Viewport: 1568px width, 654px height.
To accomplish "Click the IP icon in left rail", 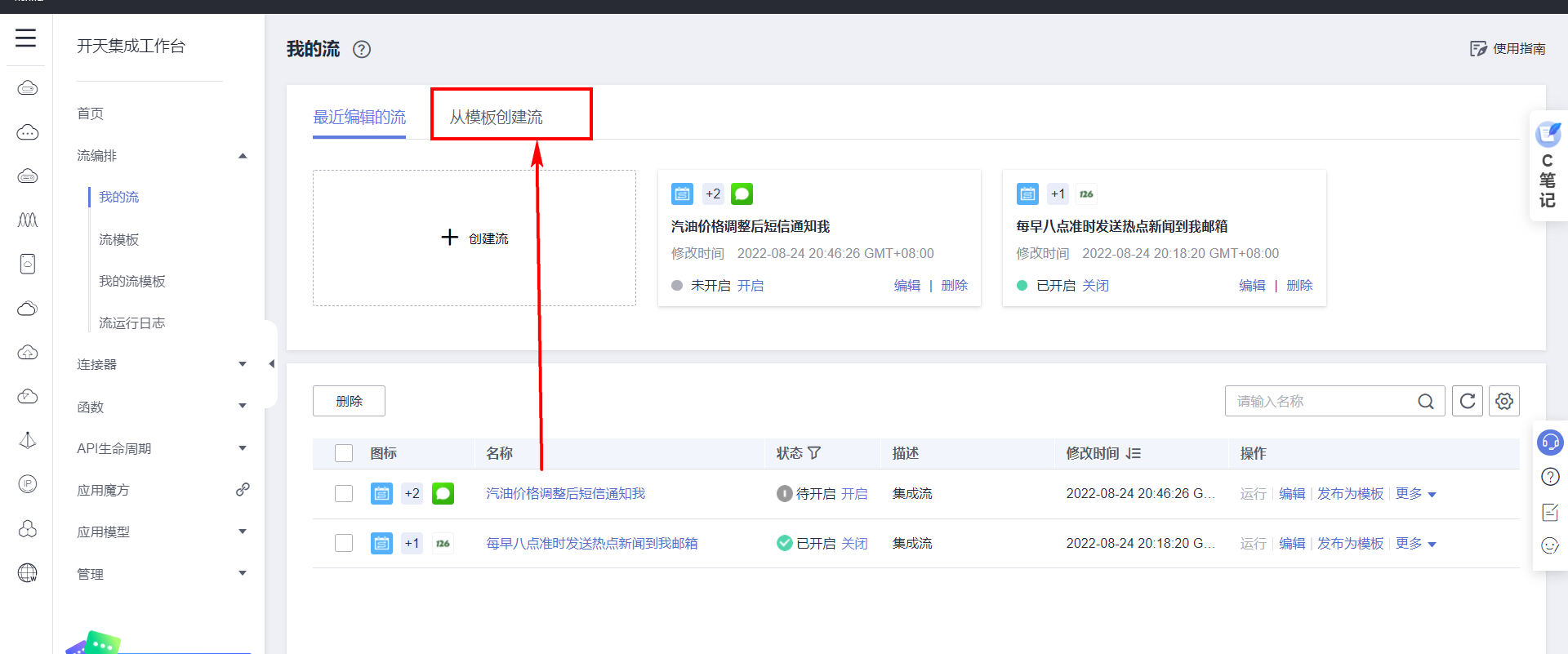I will (x=27, y=484).
